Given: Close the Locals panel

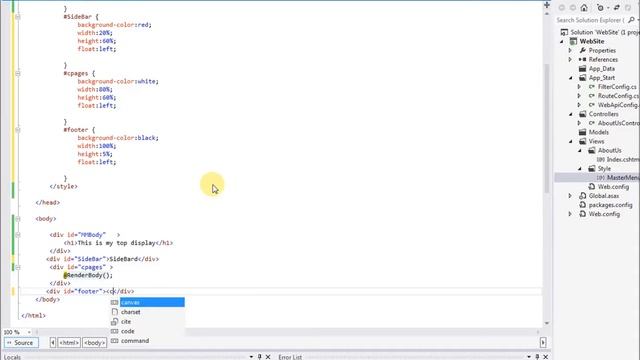Looking at the screenshot, I should [x=268, y=357].
